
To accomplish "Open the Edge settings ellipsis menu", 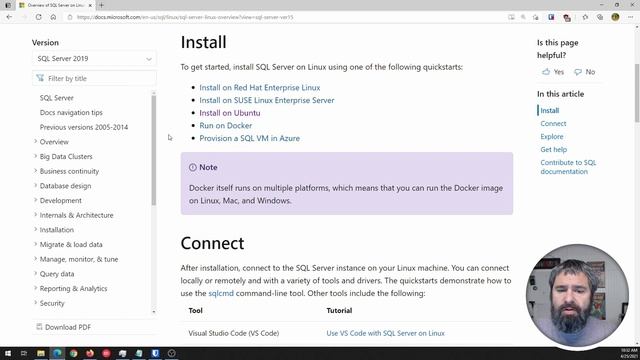I will tap(631, 17).
